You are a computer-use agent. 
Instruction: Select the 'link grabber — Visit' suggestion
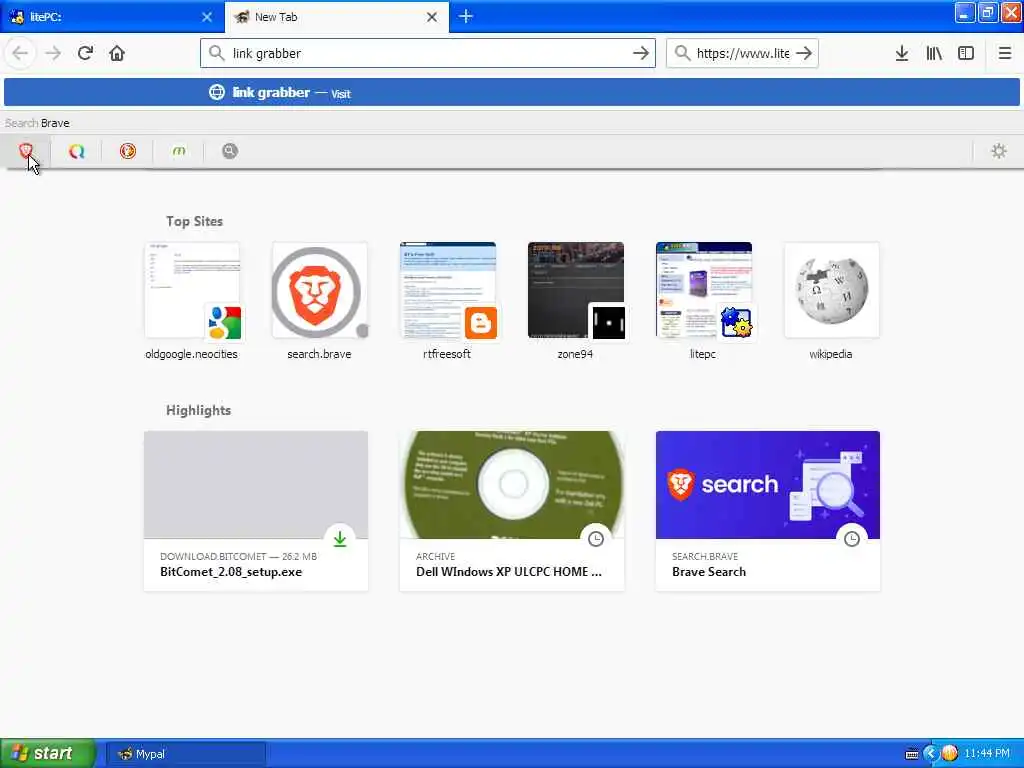point(511,93)
